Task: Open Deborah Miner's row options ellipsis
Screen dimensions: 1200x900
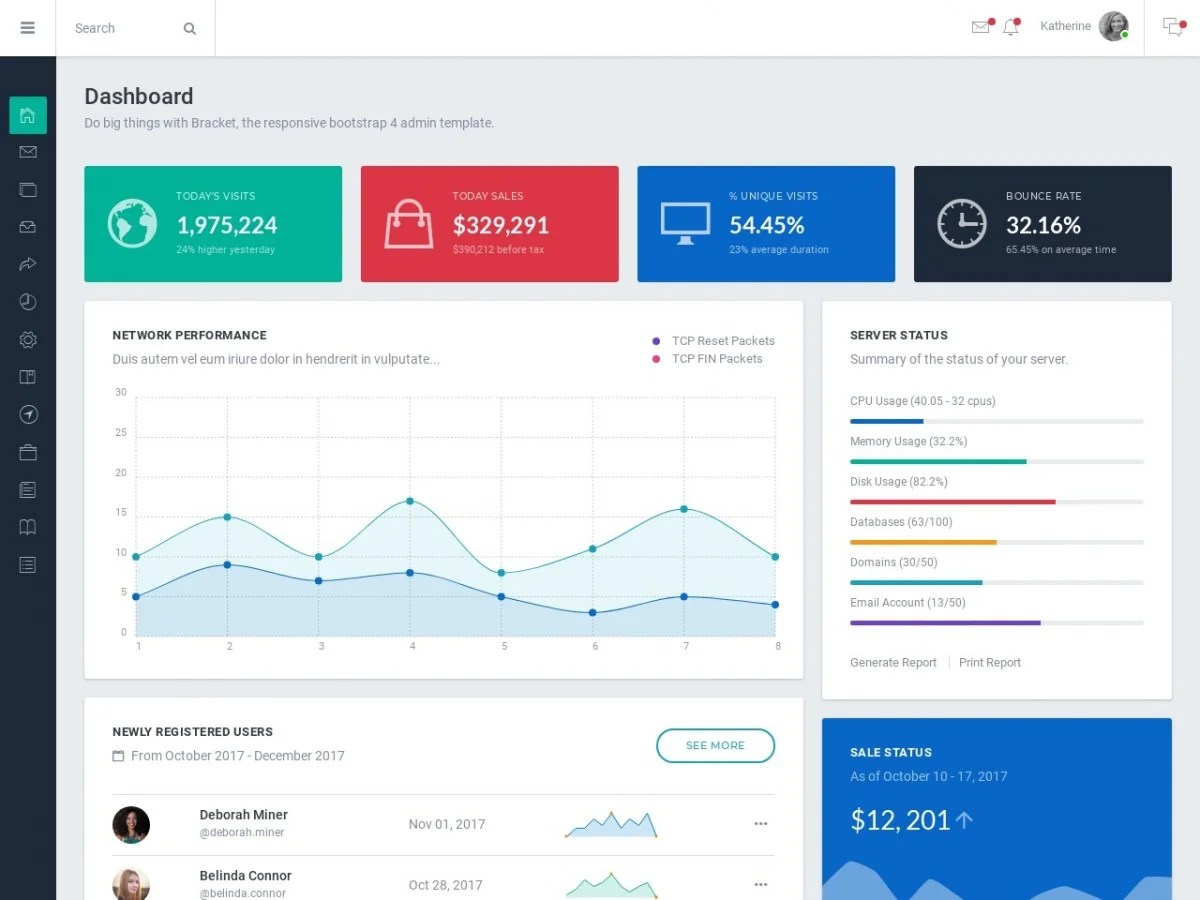Action: tap(760, 824)
